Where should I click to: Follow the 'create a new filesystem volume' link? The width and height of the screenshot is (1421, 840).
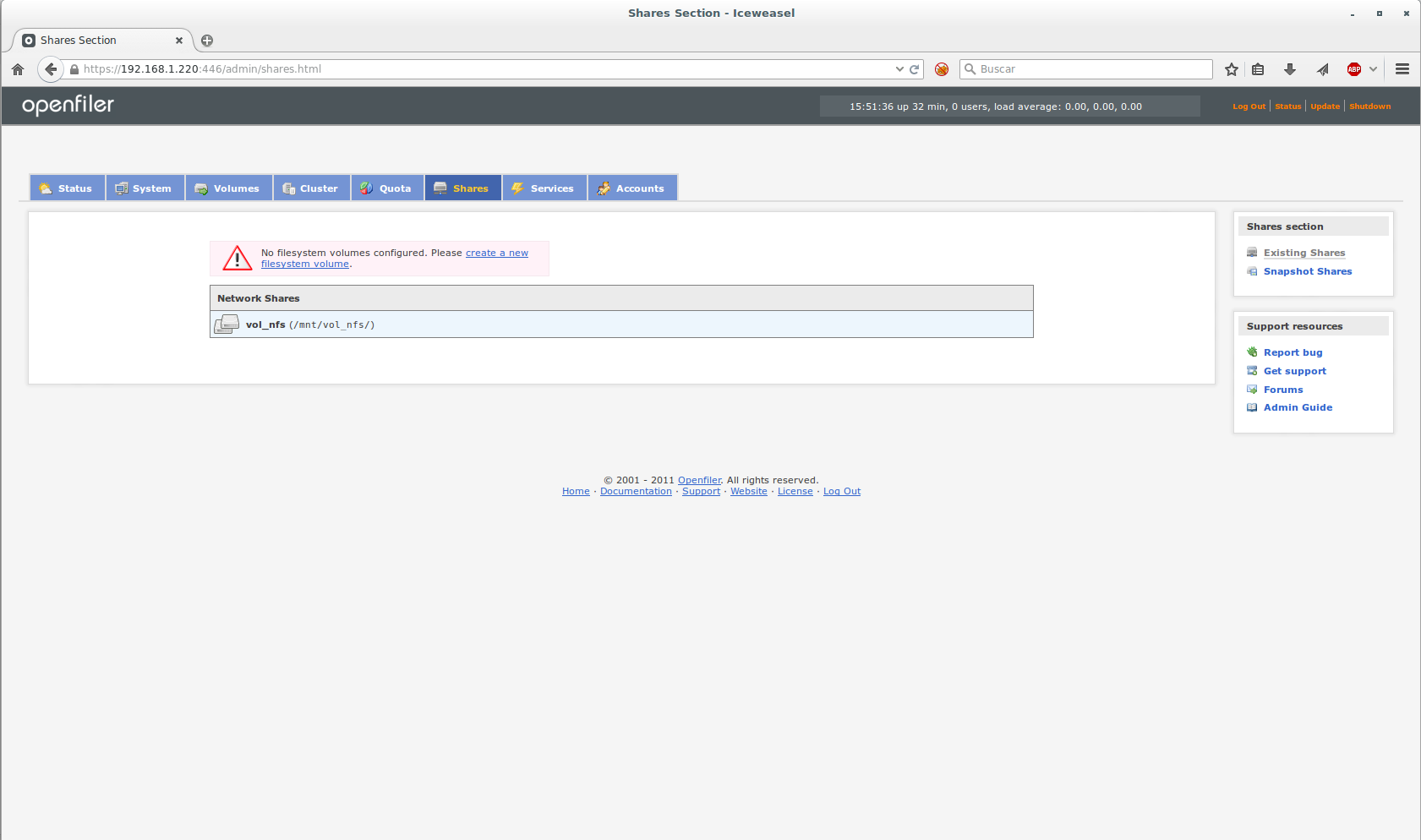[496, 253]
